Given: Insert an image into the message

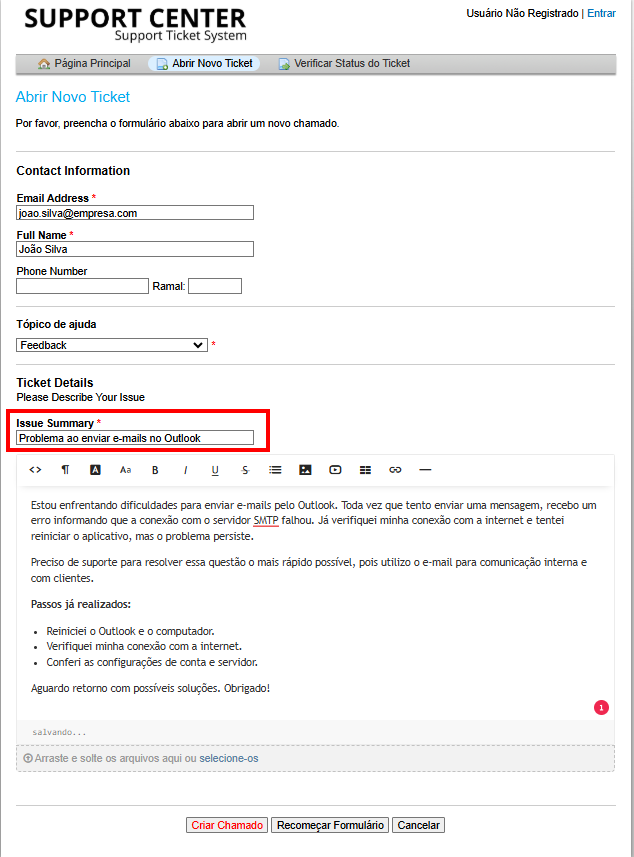Looking at the screenshot, I should tap(305, 469).
